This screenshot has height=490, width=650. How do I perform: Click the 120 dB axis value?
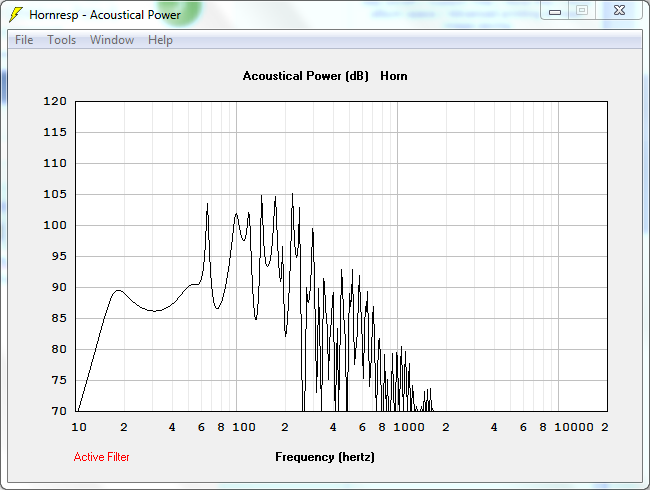click(x=55, y=101)
